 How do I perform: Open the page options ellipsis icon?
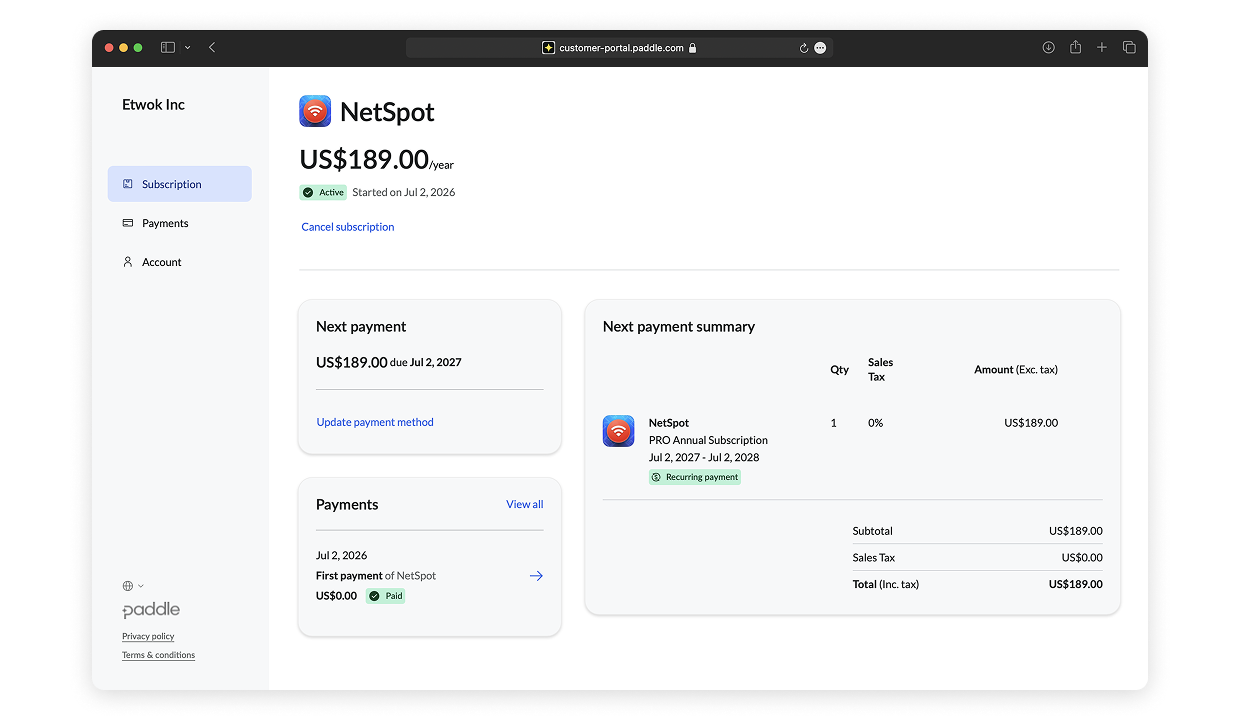820,47
